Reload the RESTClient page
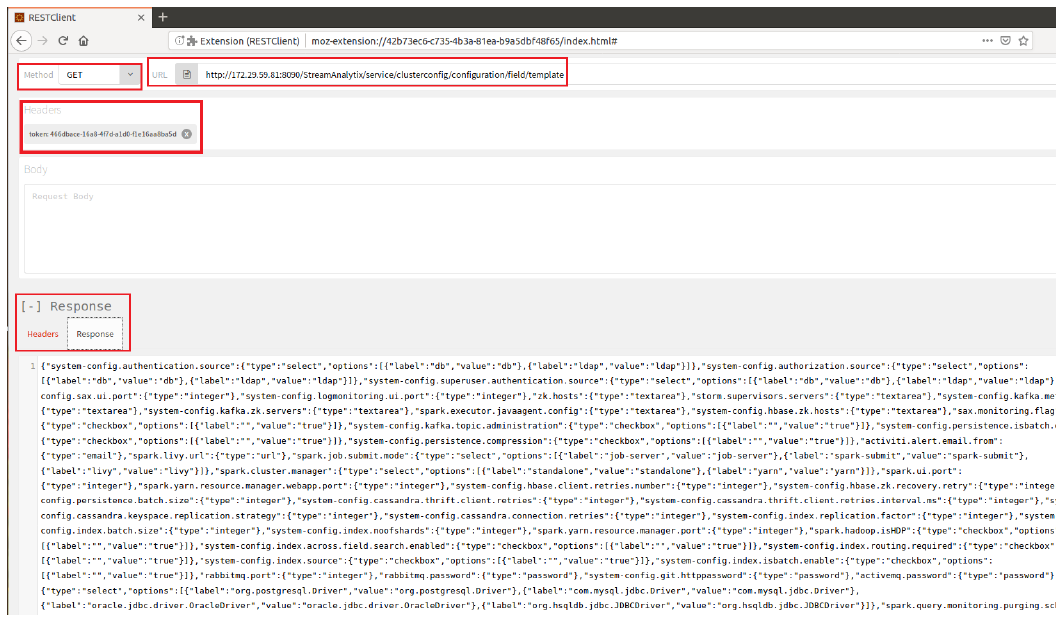The width and height of the screenshot is (1056, 624). (63, 41)
